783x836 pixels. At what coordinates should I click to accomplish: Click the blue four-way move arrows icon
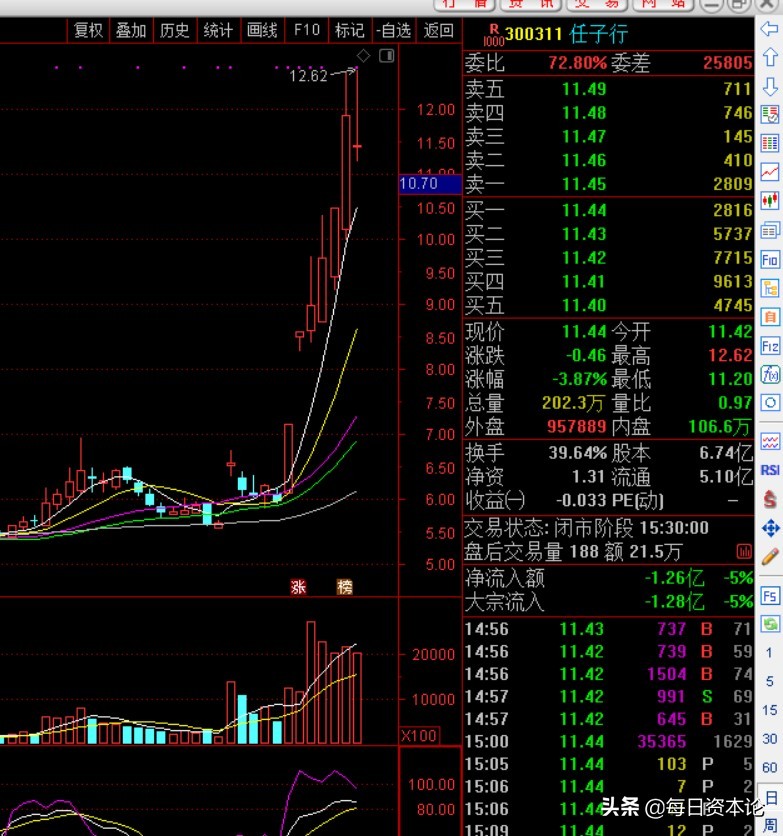tap(770, 527)
